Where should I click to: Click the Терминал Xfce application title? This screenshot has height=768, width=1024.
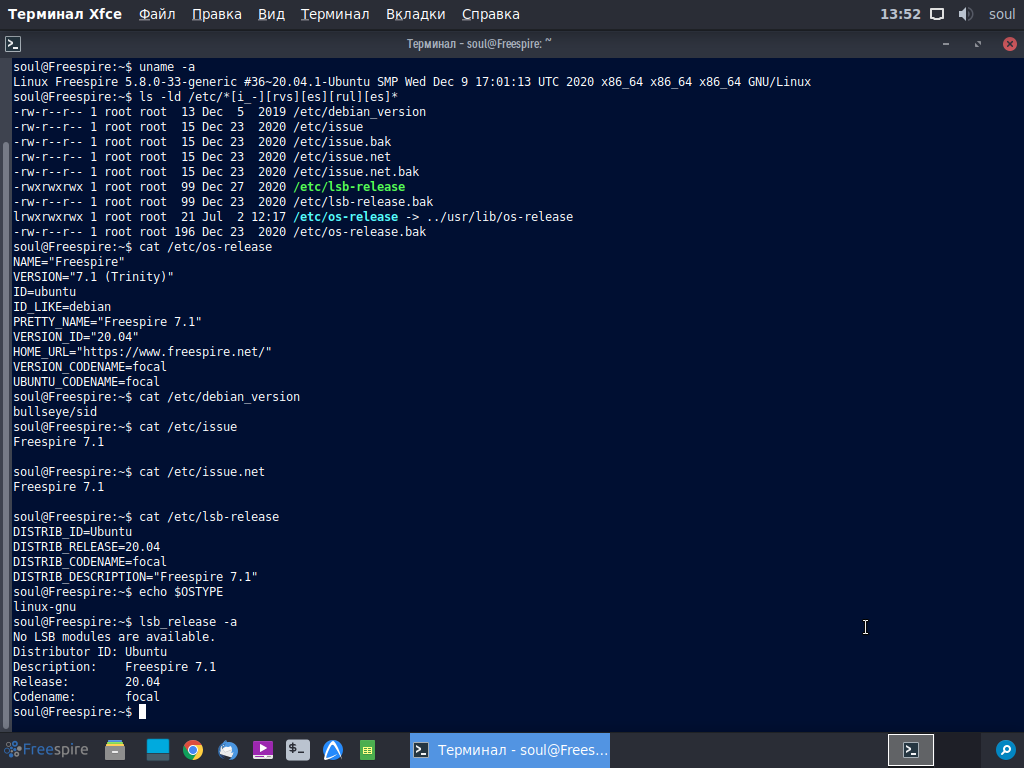pyautogui.click(x=65, y=14)
